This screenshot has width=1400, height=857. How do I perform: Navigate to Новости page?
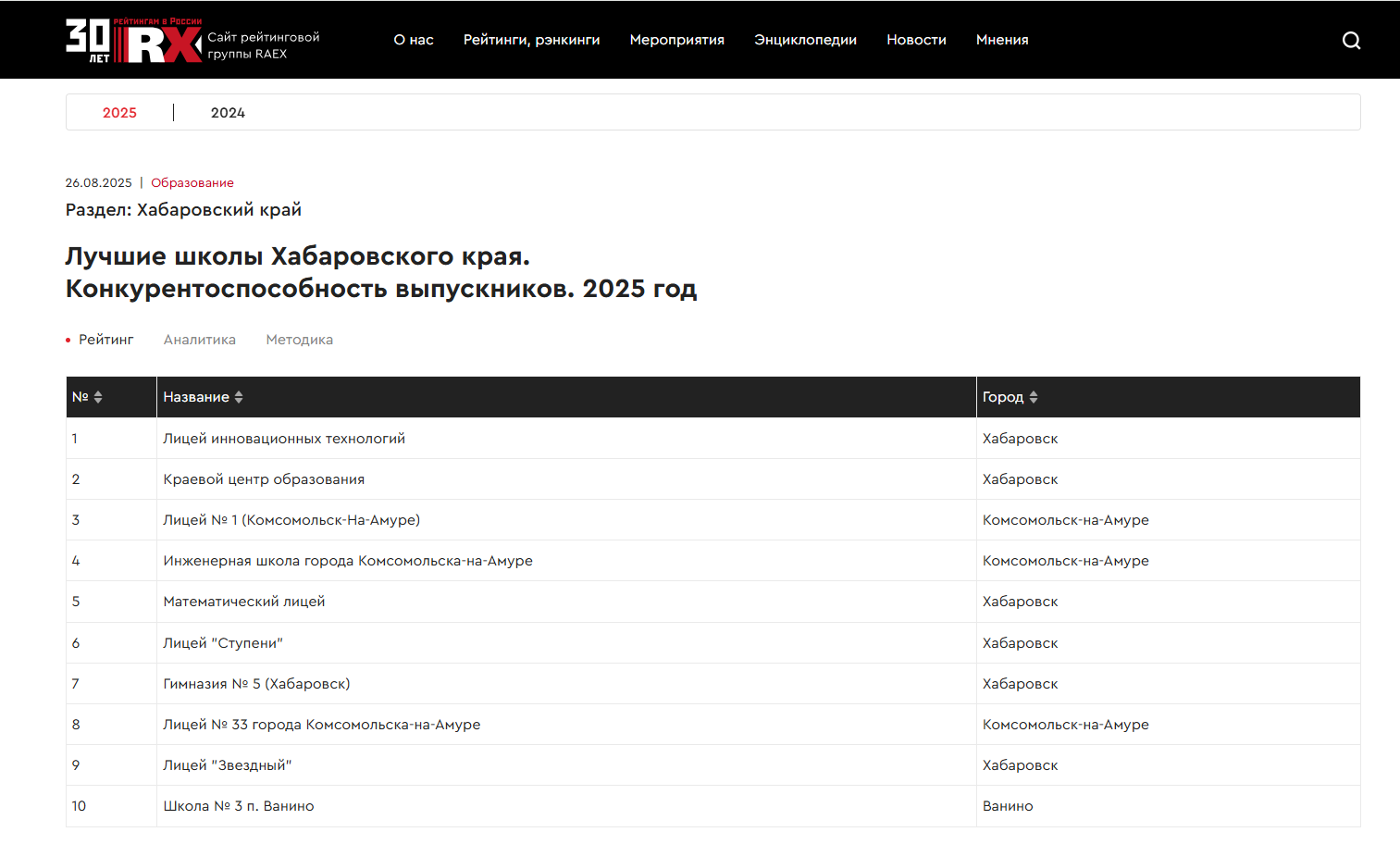[916, 40]
